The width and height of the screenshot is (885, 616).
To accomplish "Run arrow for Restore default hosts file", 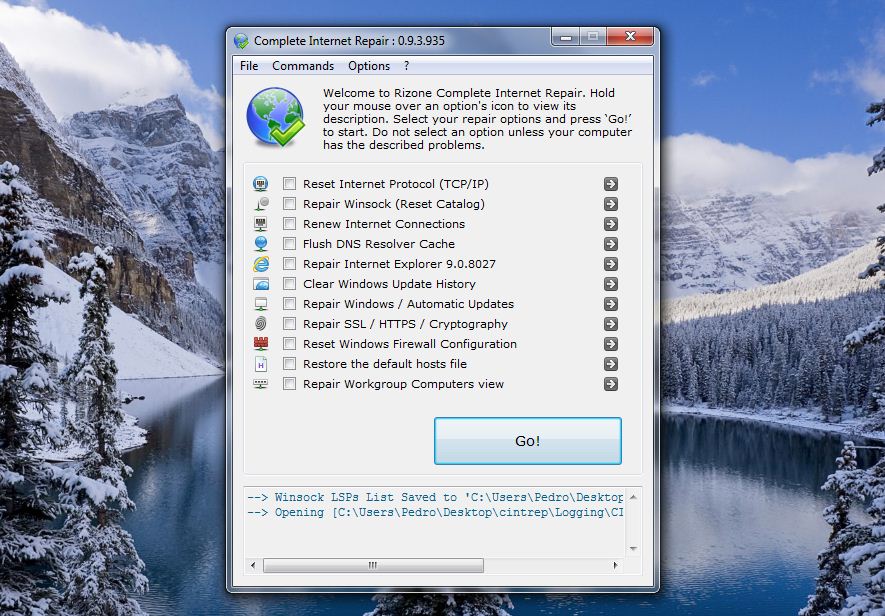I will (611, 364).
